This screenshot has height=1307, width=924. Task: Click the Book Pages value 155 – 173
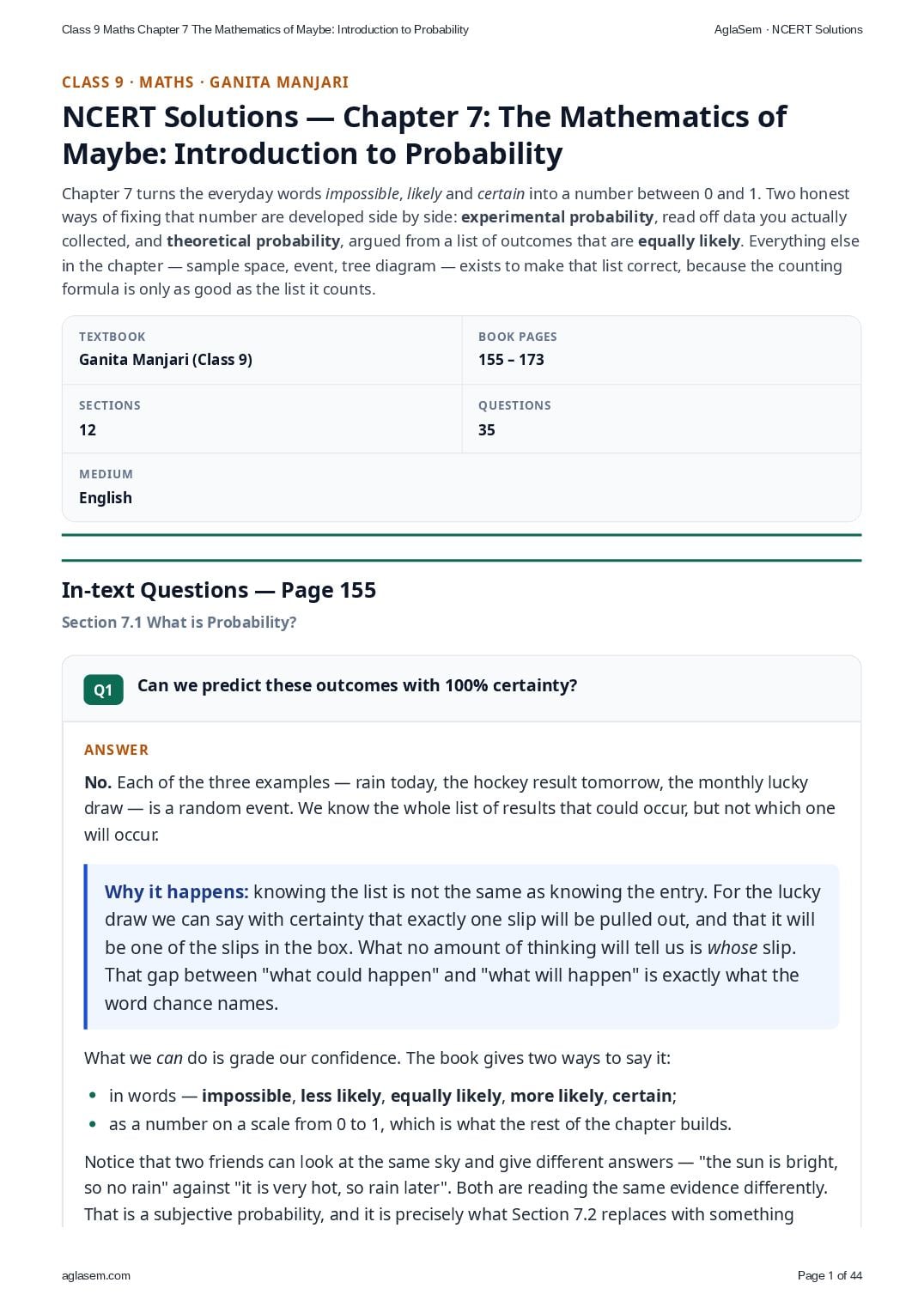point(511,360)
